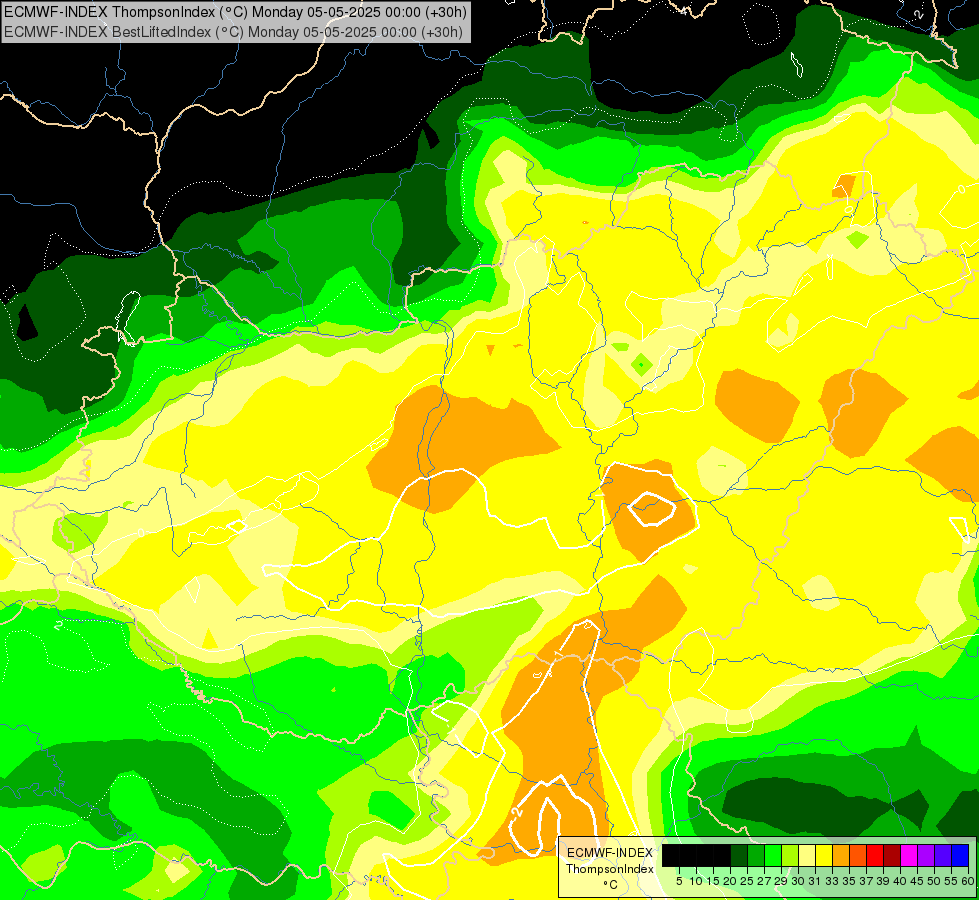
Task: Pick the purple 45–50 legend swatch
Action: (926, 855)
